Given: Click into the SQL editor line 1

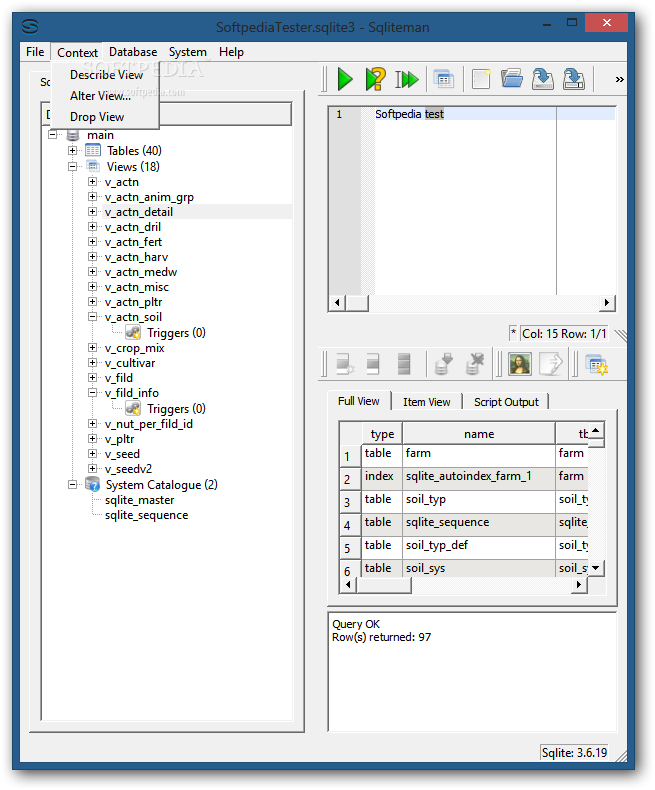Looking at the screenshot, I should [494, 114].
